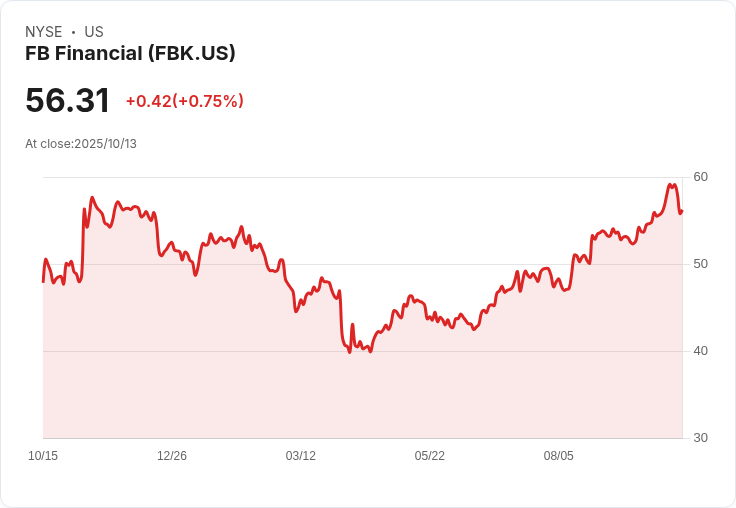Screen dimensions: 736x508
Task: Click the chart's latest price endpoint
Action: (682, 211)
